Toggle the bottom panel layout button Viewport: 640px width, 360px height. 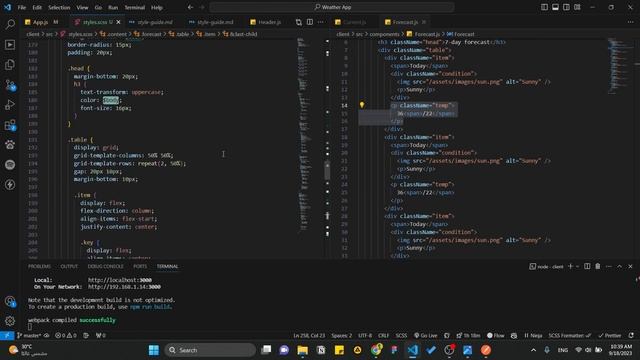click(555, 7)
